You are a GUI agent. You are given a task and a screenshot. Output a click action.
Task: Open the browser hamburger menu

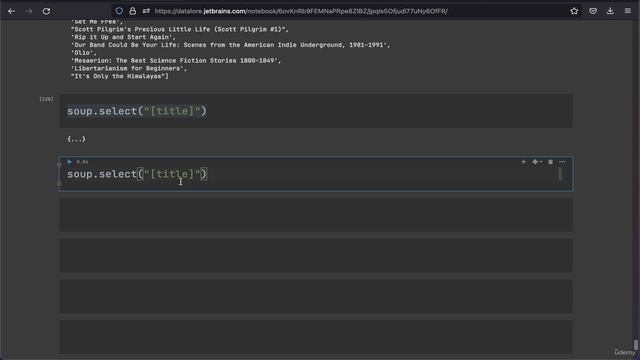pos(628,11)
